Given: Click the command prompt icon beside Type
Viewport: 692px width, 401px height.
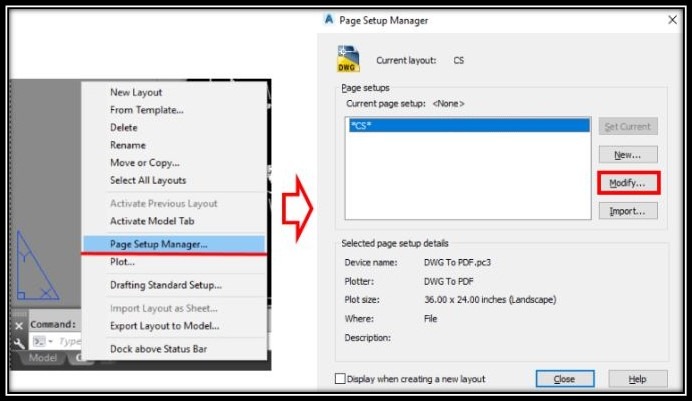Looking at the screenshot, I should [x=39, y=341].
